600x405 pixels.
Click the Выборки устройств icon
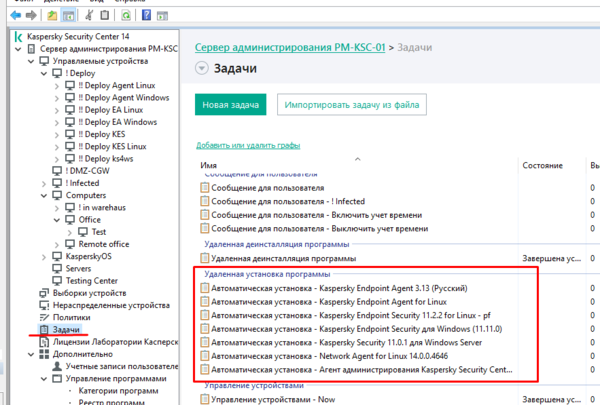pyautogui.click(x=44, y=293)
